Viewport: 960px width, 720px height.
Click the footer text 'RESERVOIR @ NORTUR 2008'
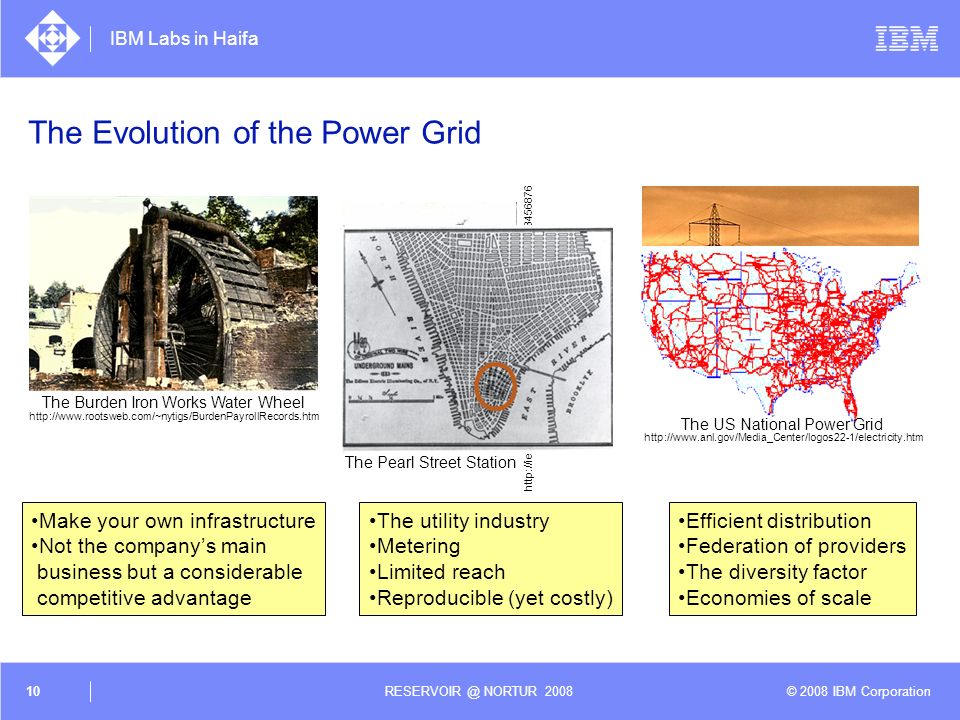coord(478,691)
